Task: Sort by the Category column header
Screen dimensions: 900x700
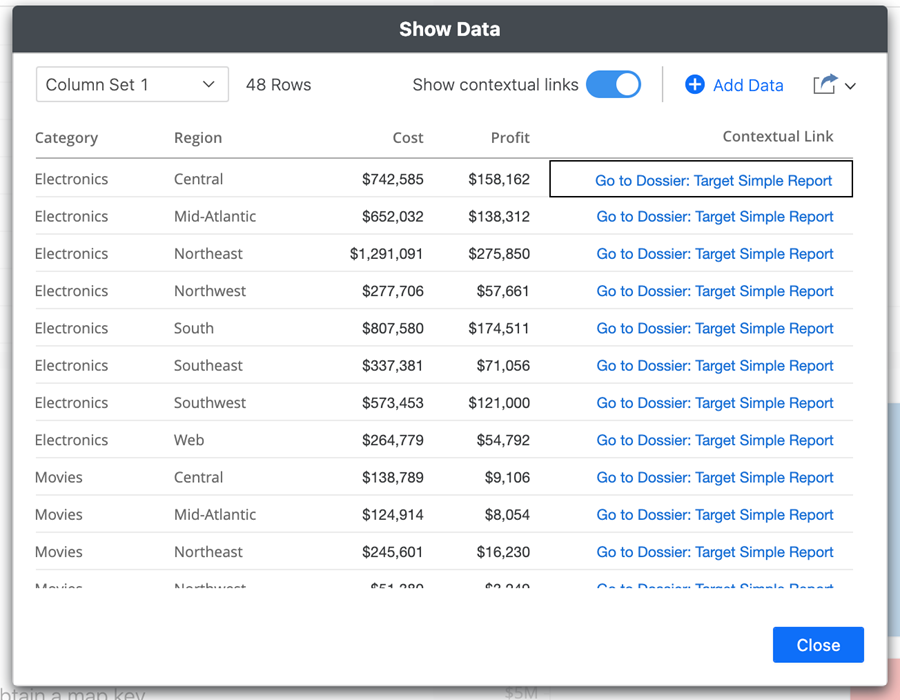Action: pyautogui.click(x=66, y=138)
